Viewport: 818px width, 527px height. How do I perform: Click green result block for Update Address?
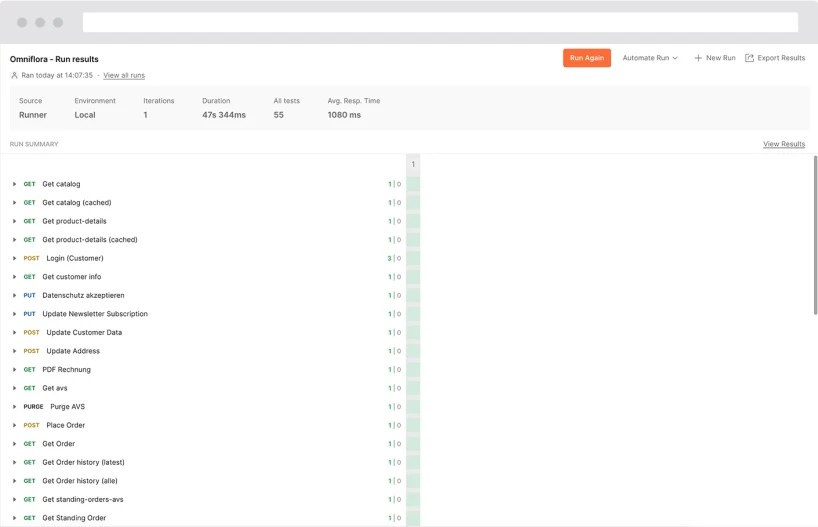coord(413,351)
